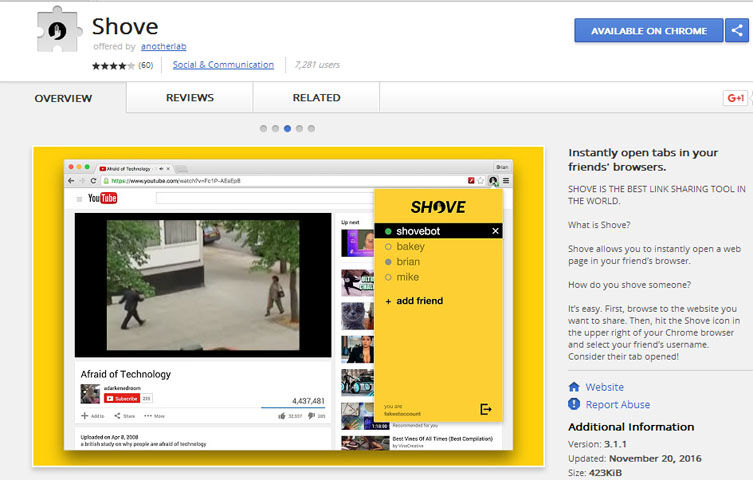Switch to the REVIEWS tab
753x480 pixels.
190,97
